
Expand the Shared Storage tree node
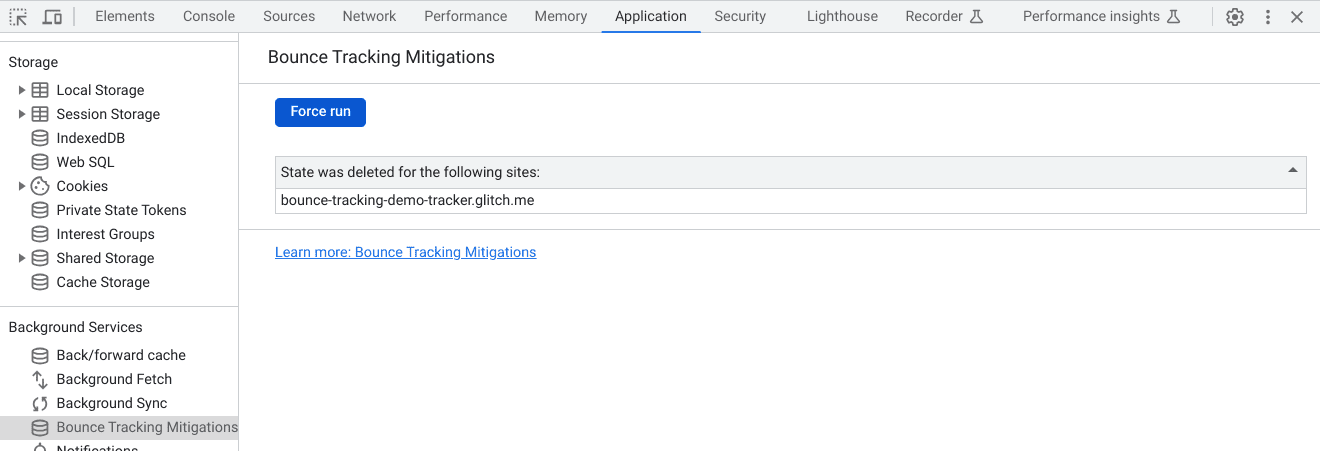click(22, 258)
